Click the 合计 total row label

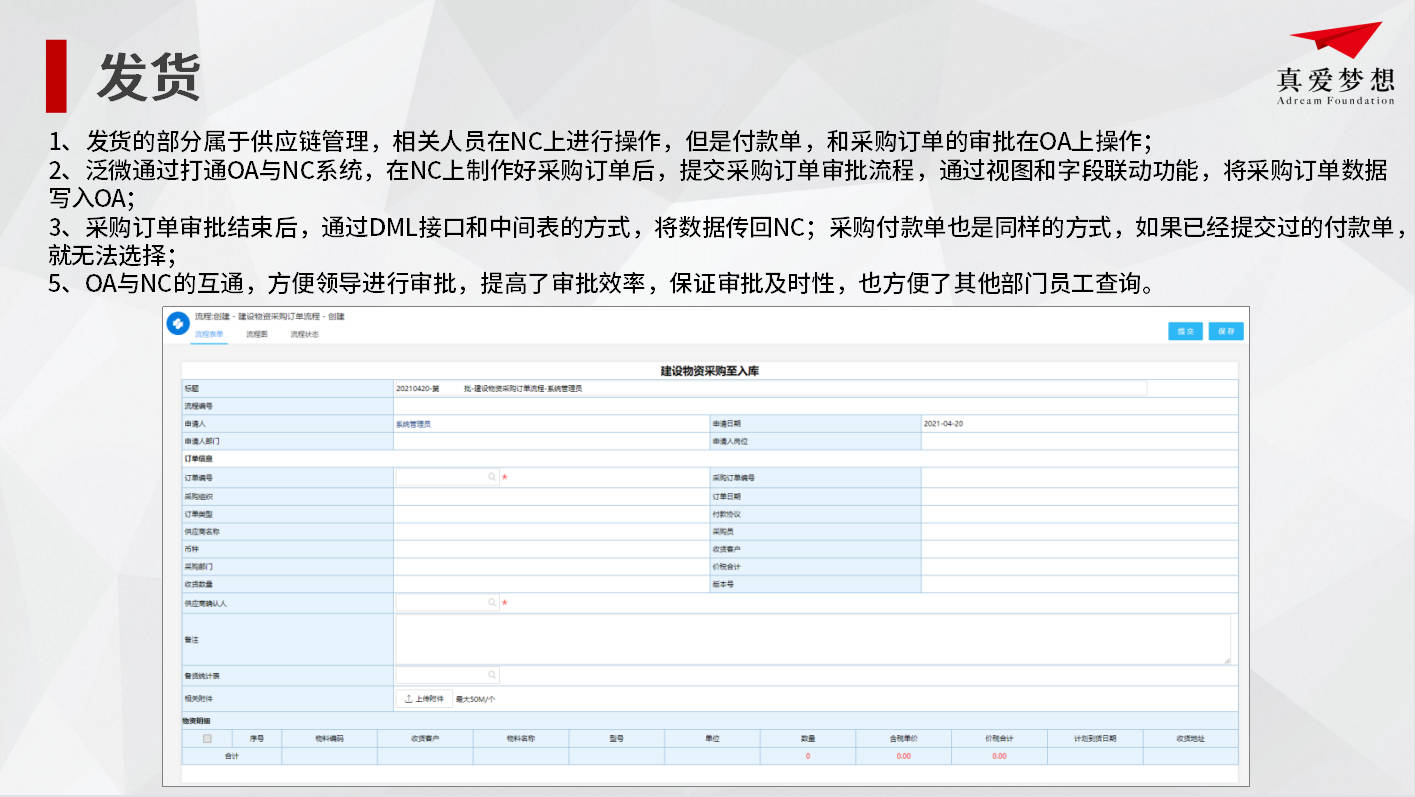coord(231,756)
